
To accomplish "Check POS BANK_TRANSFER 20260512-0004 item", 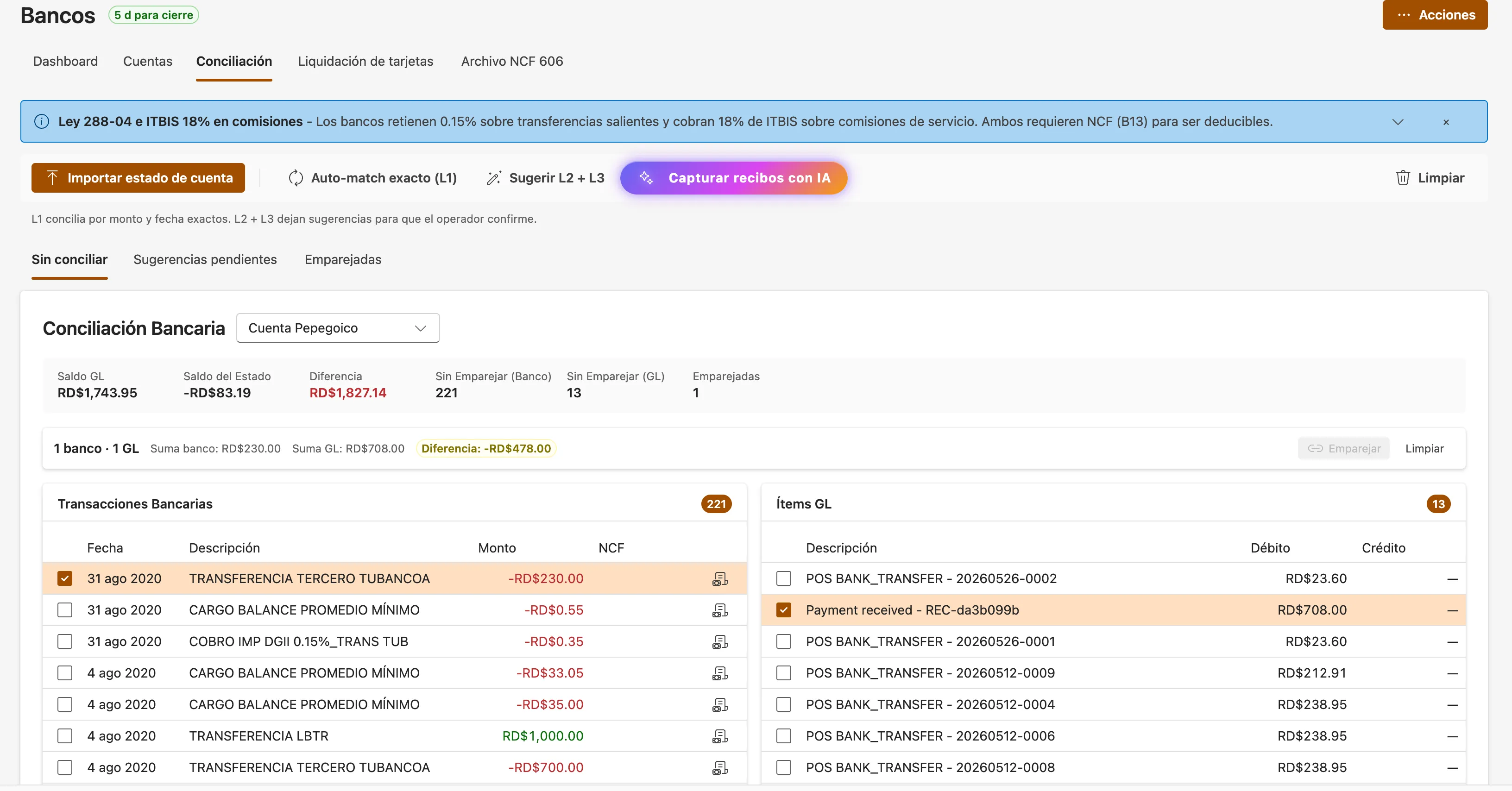I will [784, 705].
